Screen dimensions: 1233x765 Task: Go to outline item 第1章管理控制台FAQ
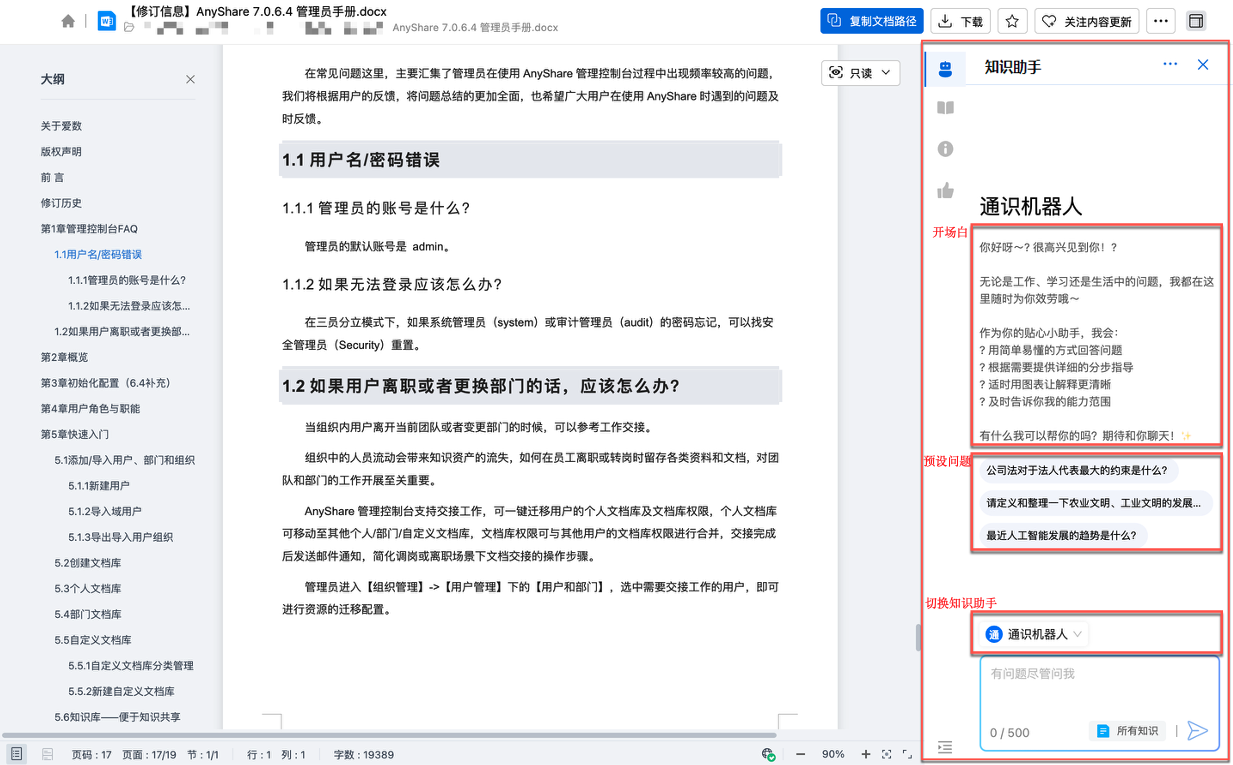click(89, 229)
